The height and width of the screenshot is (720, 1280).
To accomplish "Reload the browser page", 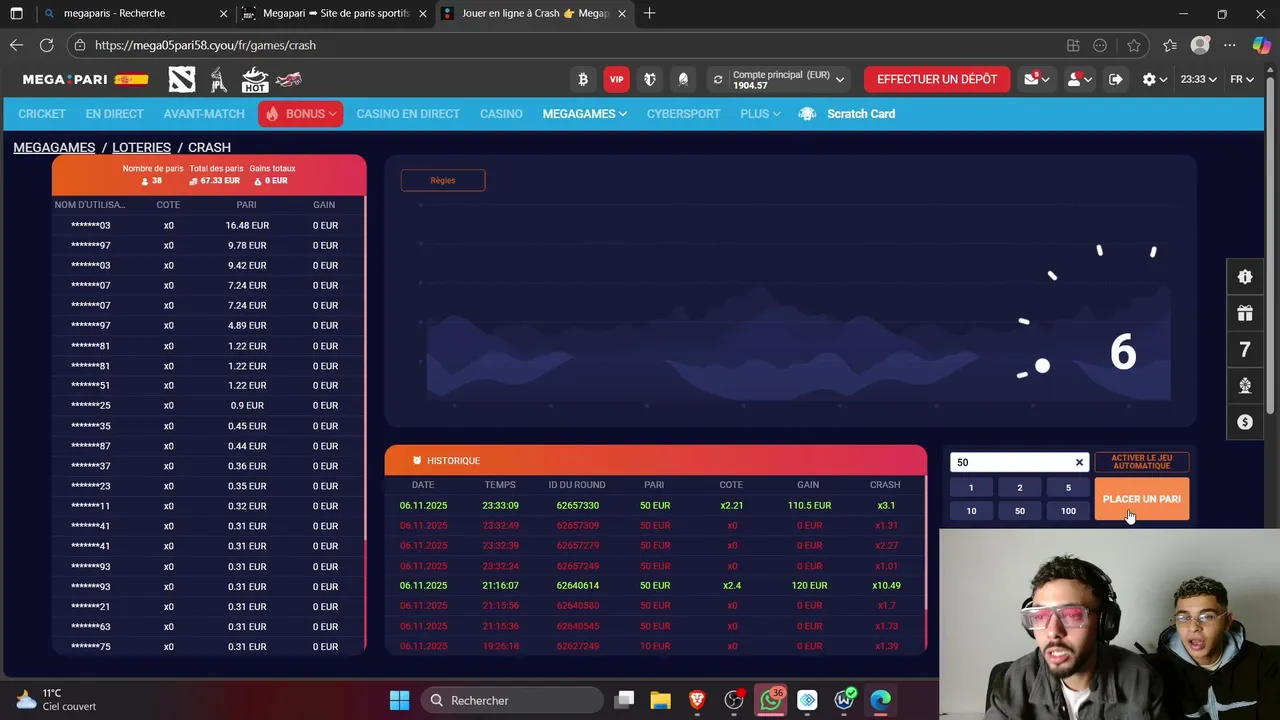I will 46,45.
